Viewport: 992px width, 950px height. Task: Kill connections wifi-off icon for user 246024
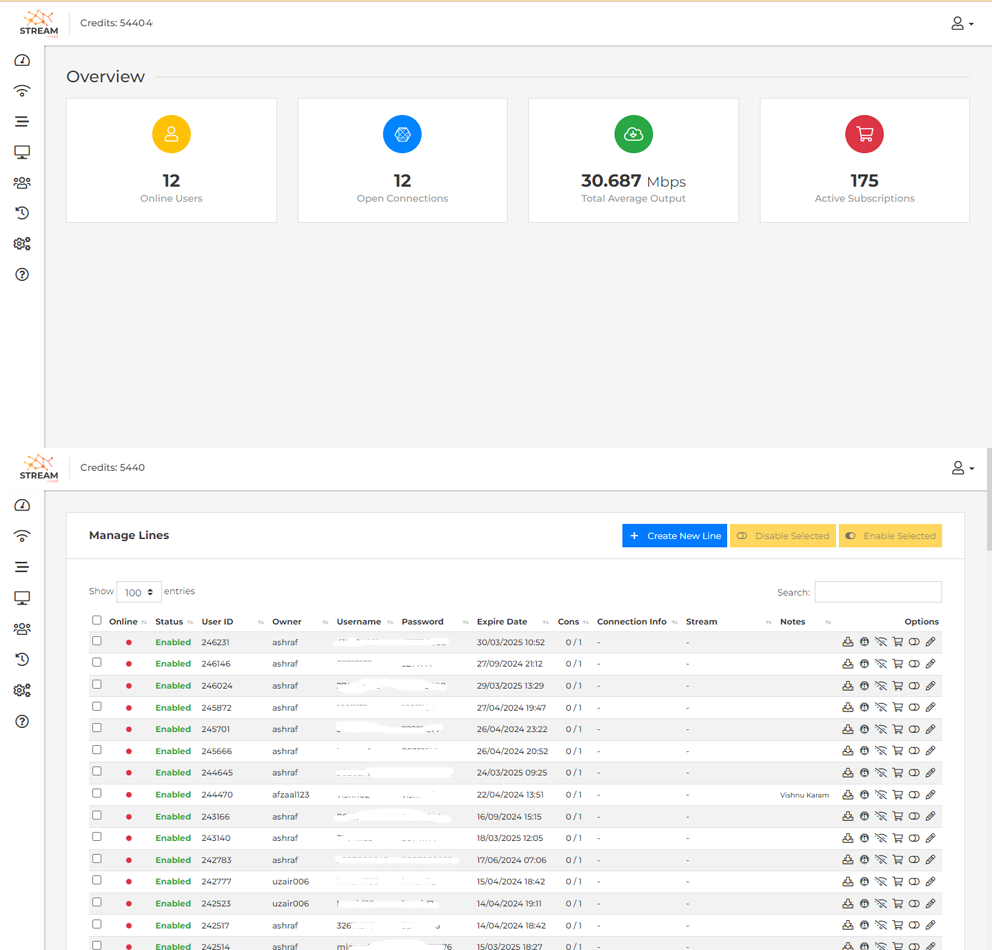[x=881, y=686]
